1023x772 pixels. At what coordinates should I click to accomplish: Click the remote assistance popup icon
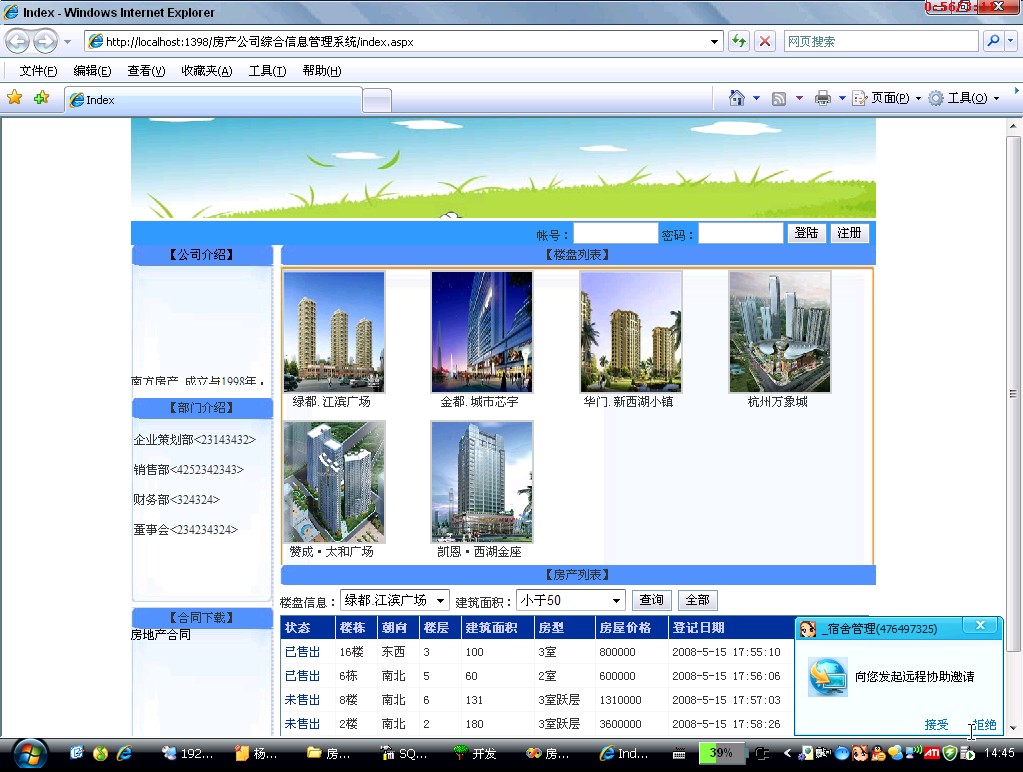tap(828, 677)
